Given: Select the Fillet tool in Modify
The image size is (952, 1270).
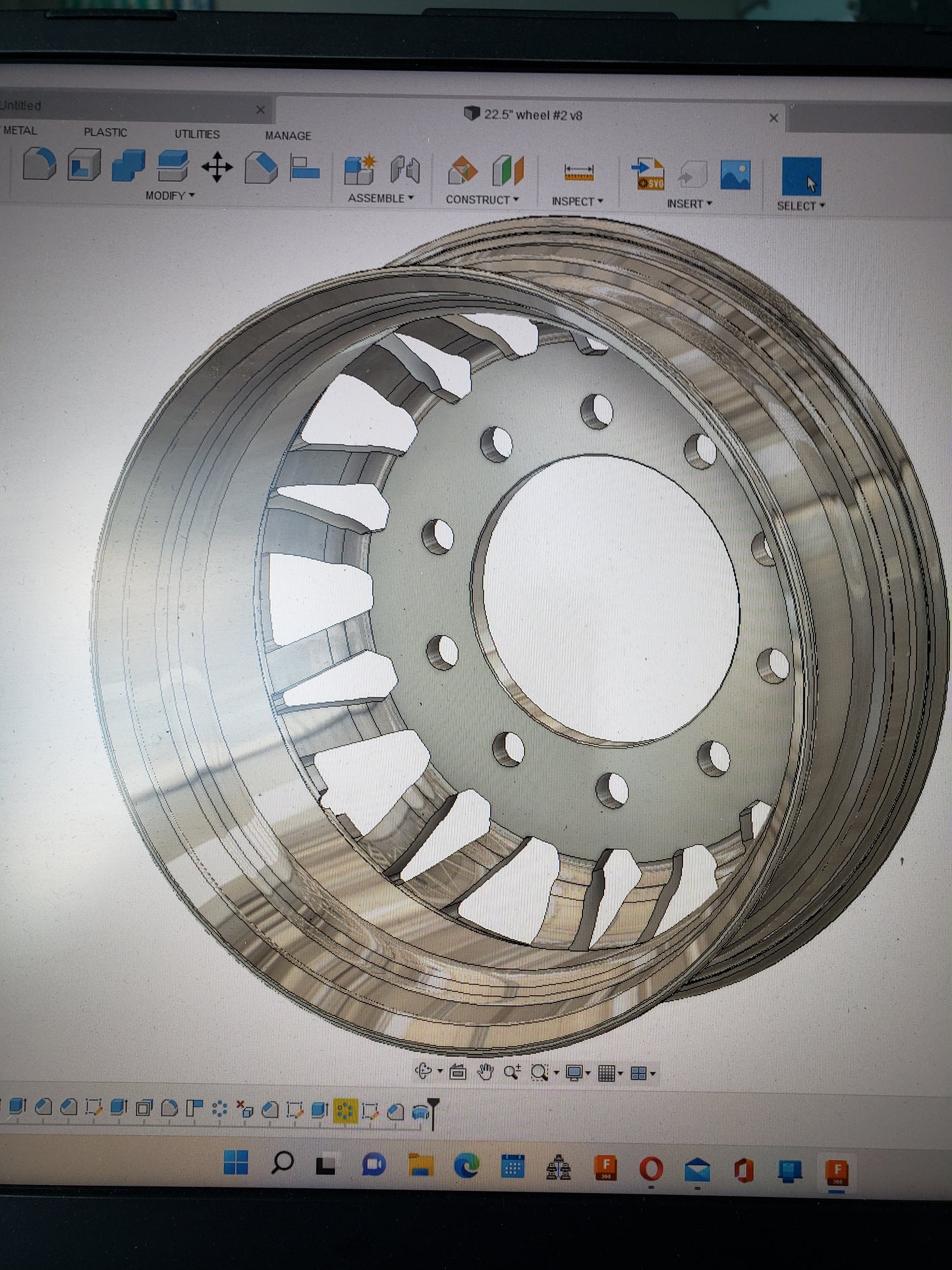Looking at the screenshot, I should point(40,164).
